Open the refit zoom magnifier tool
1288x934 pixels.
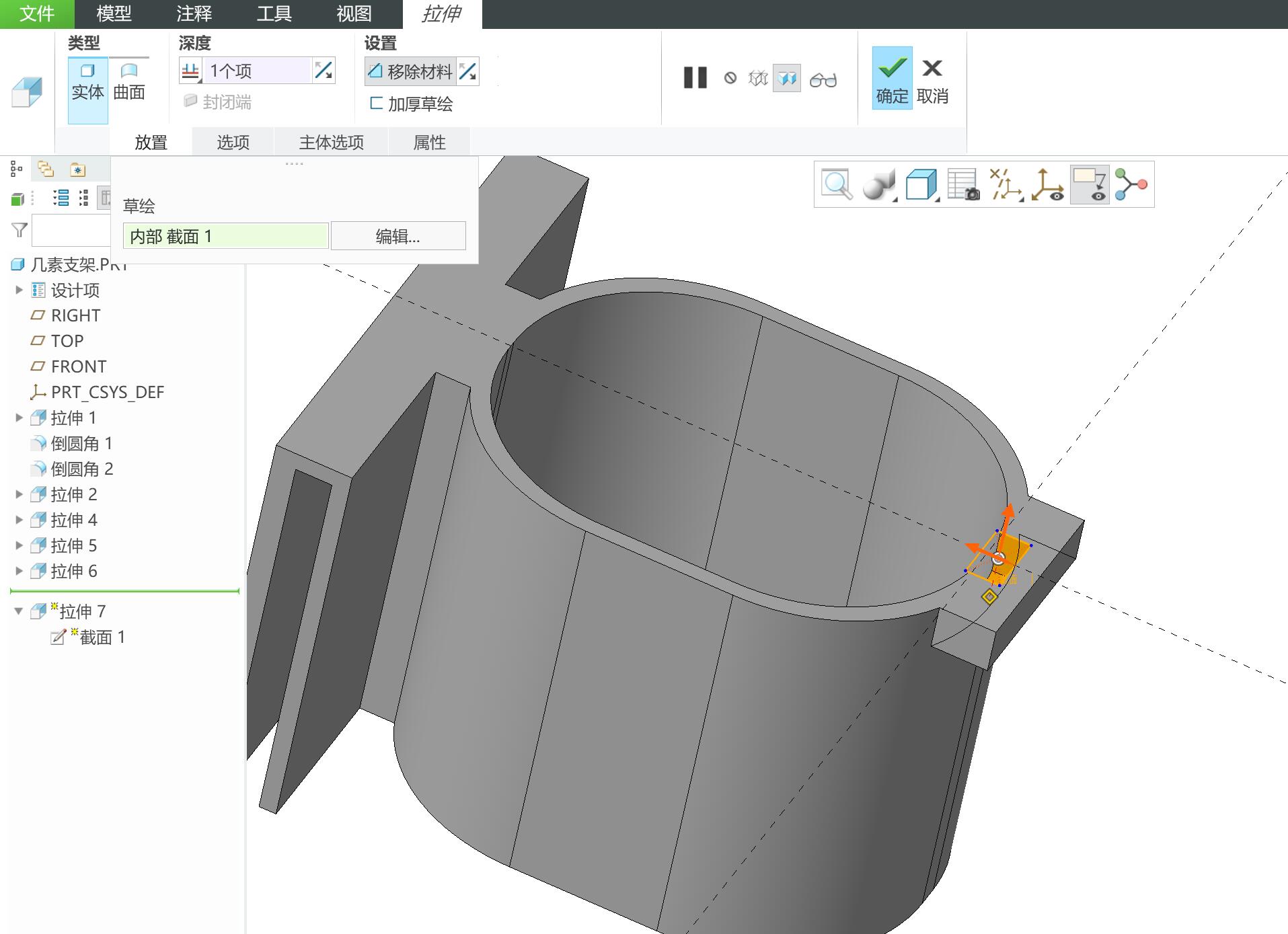click(x=837, y=184)
